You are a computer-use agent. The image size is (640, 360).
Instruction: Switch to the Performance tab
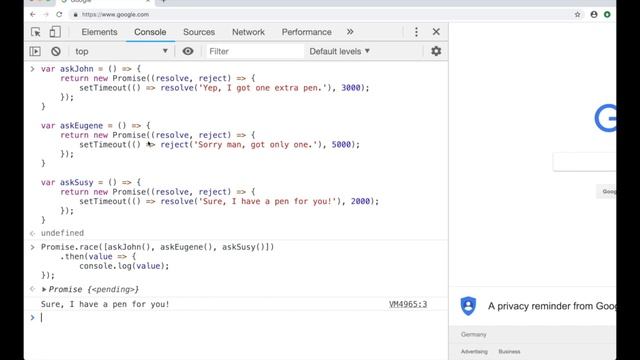click(307, 32)
